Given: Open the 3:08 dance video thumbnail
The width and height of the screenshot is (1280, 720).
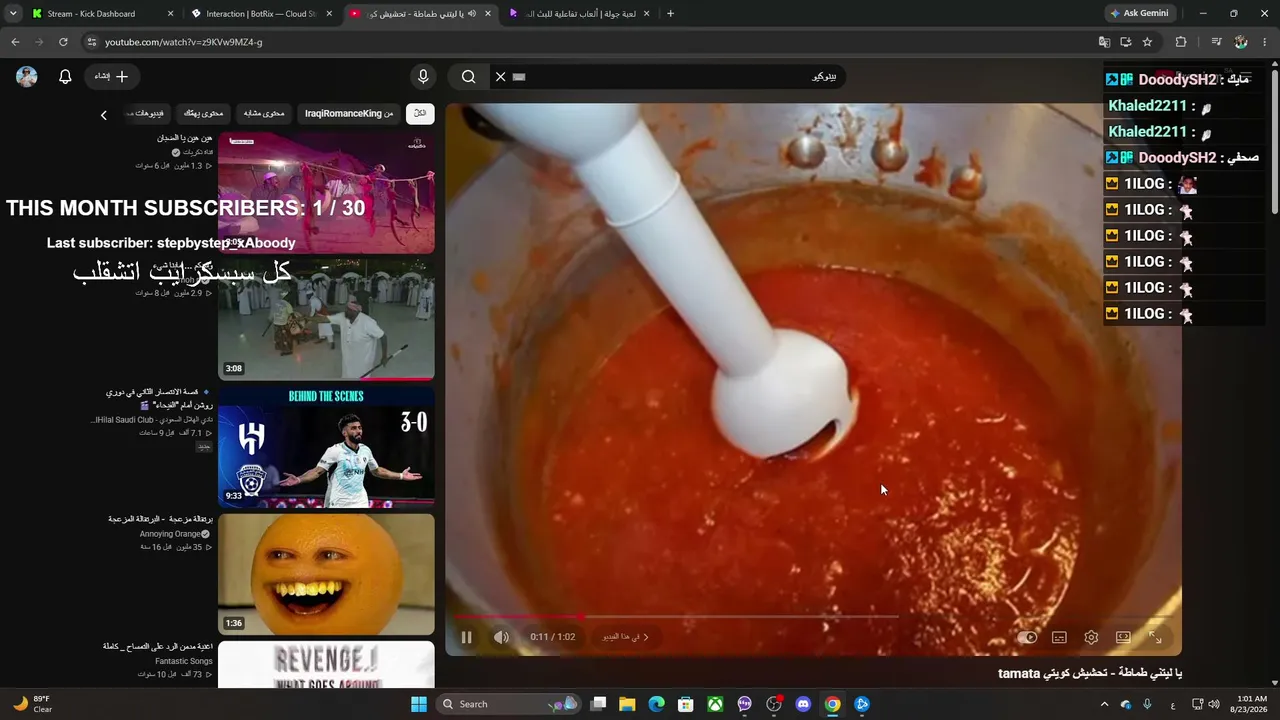Looking at the screenshot, I should 326,319.
